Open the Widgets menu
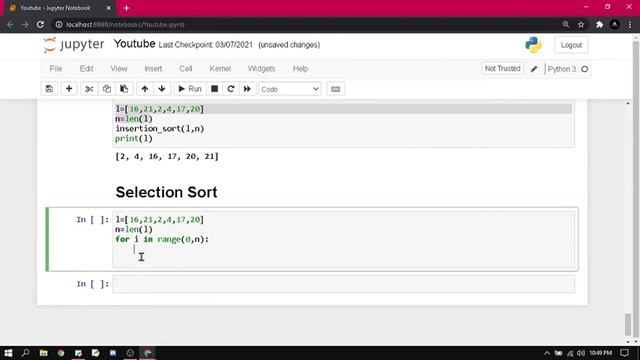This screenshot has width=640, height=360. (x=262, y=69)
